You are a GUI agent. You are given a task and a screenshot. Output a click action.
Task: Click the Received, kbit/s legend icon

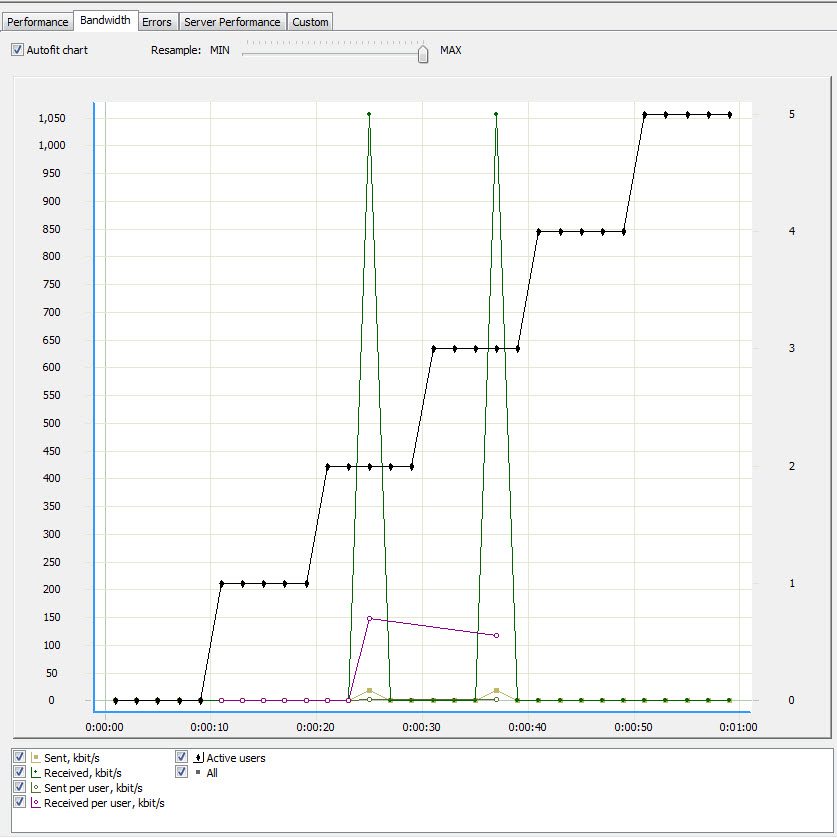[x=36, y=772]
